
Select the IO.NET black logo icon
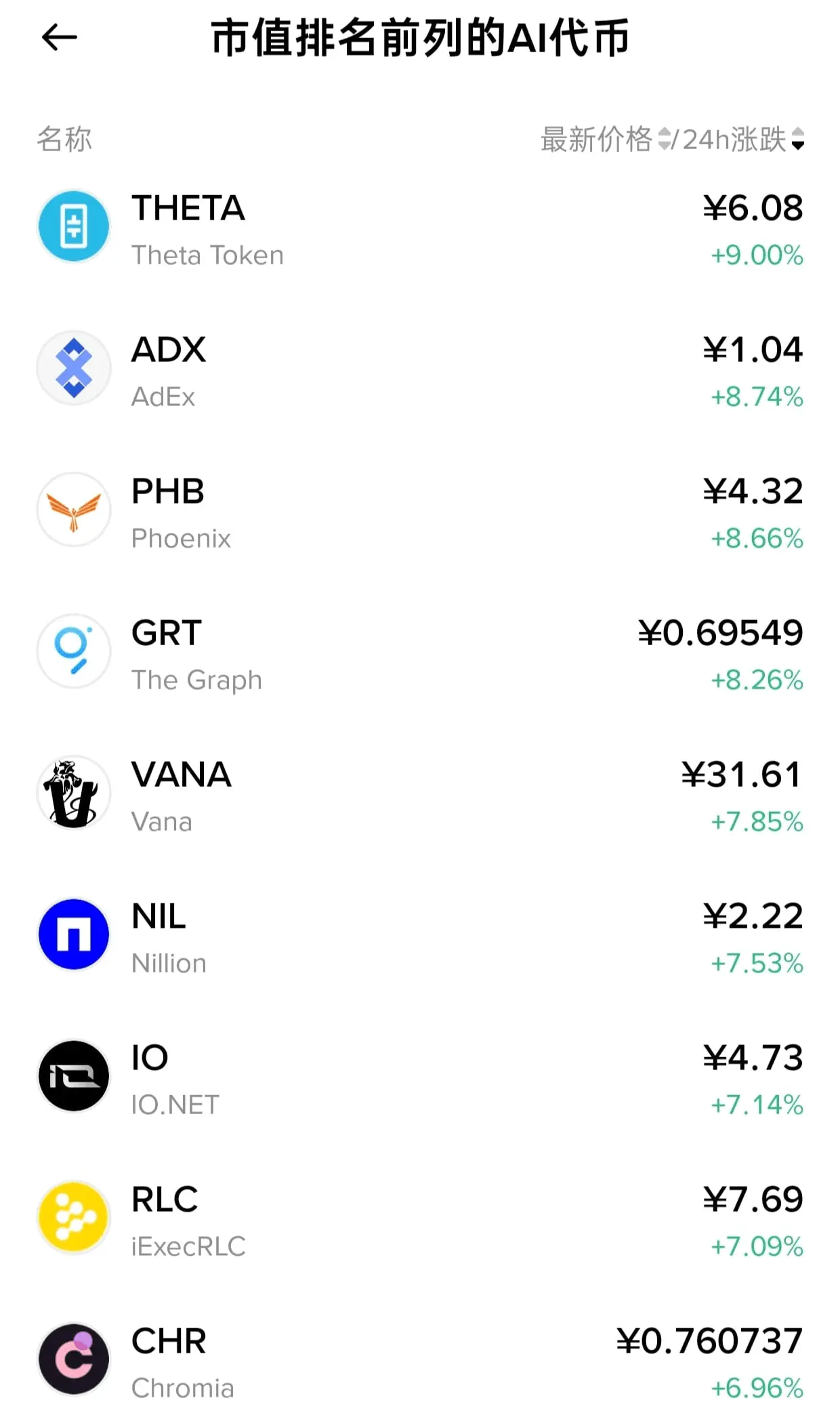74,1076
